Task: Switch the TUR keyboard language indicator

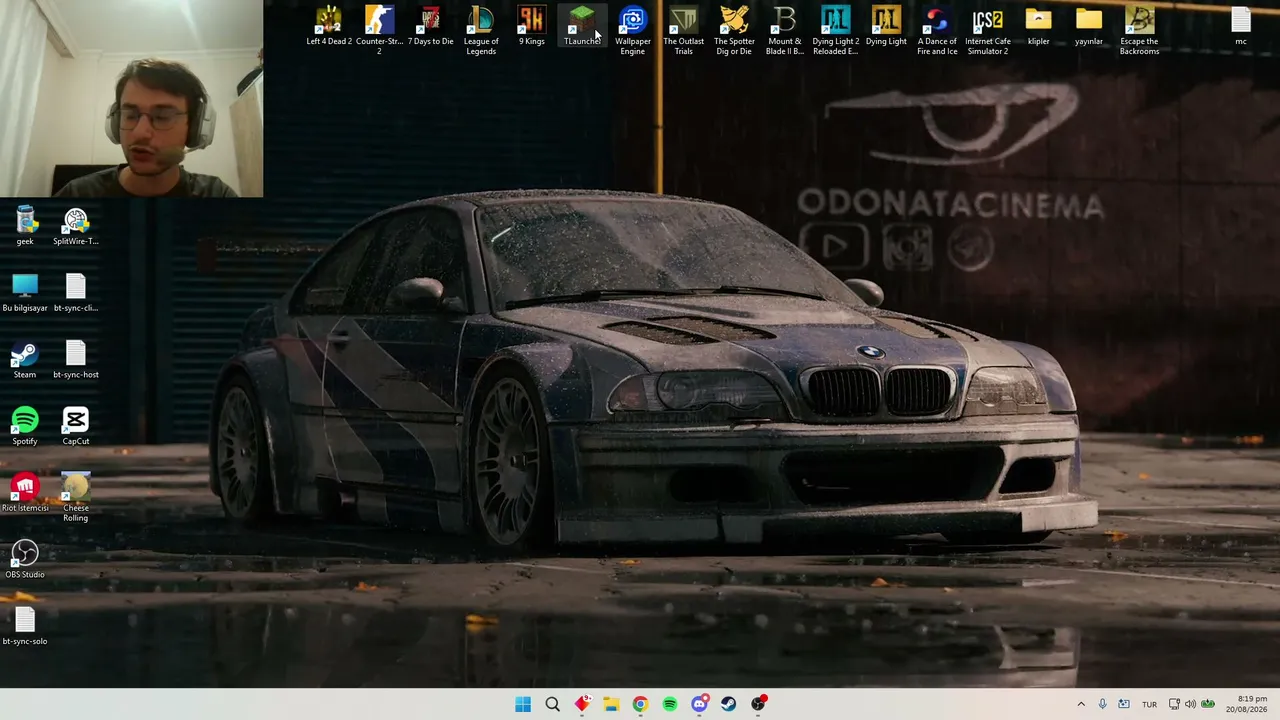Action: click(1149, 704)
